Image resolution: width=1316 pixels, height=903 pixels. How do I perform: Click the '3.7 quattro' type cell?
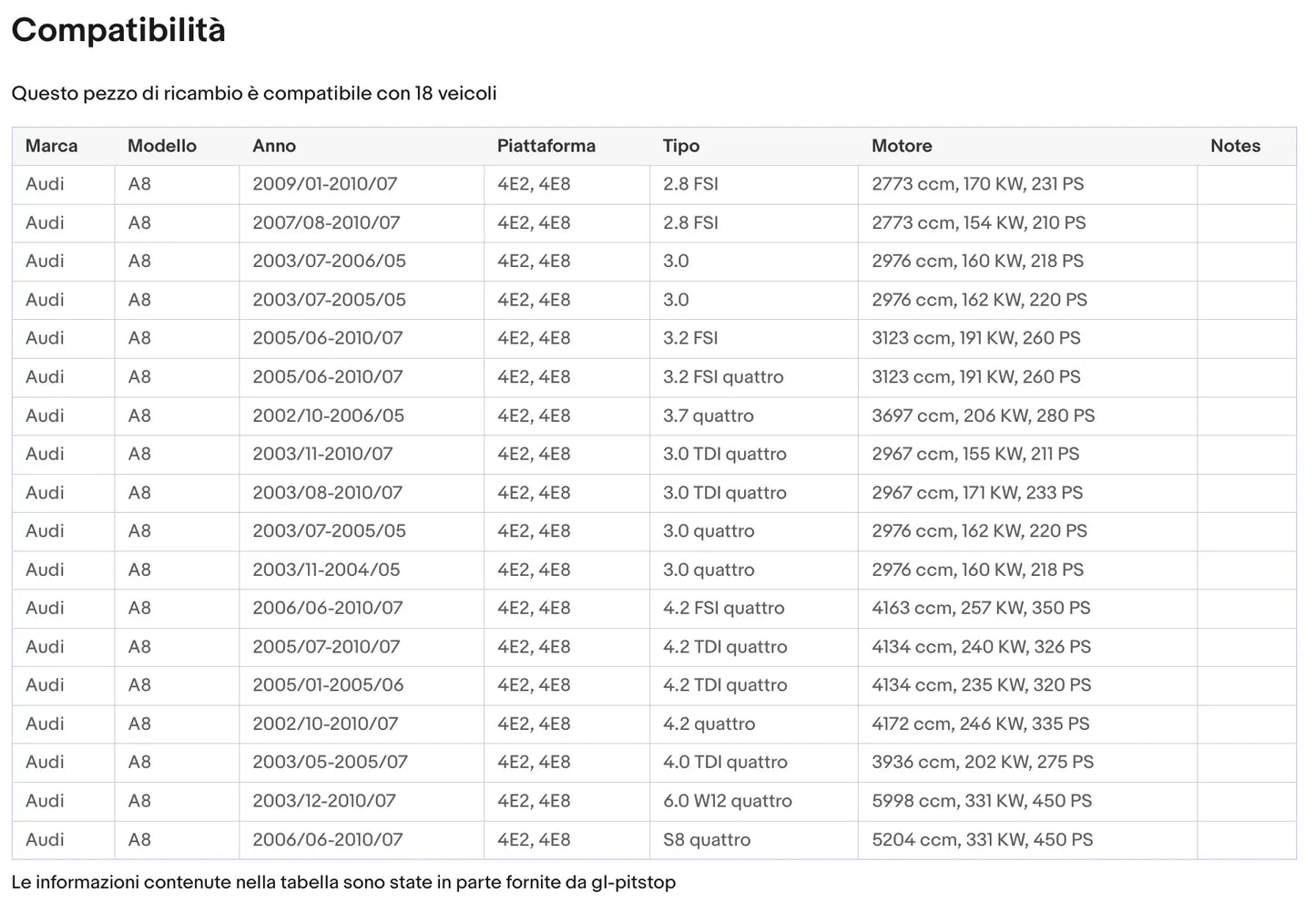[x=709, y=416]
